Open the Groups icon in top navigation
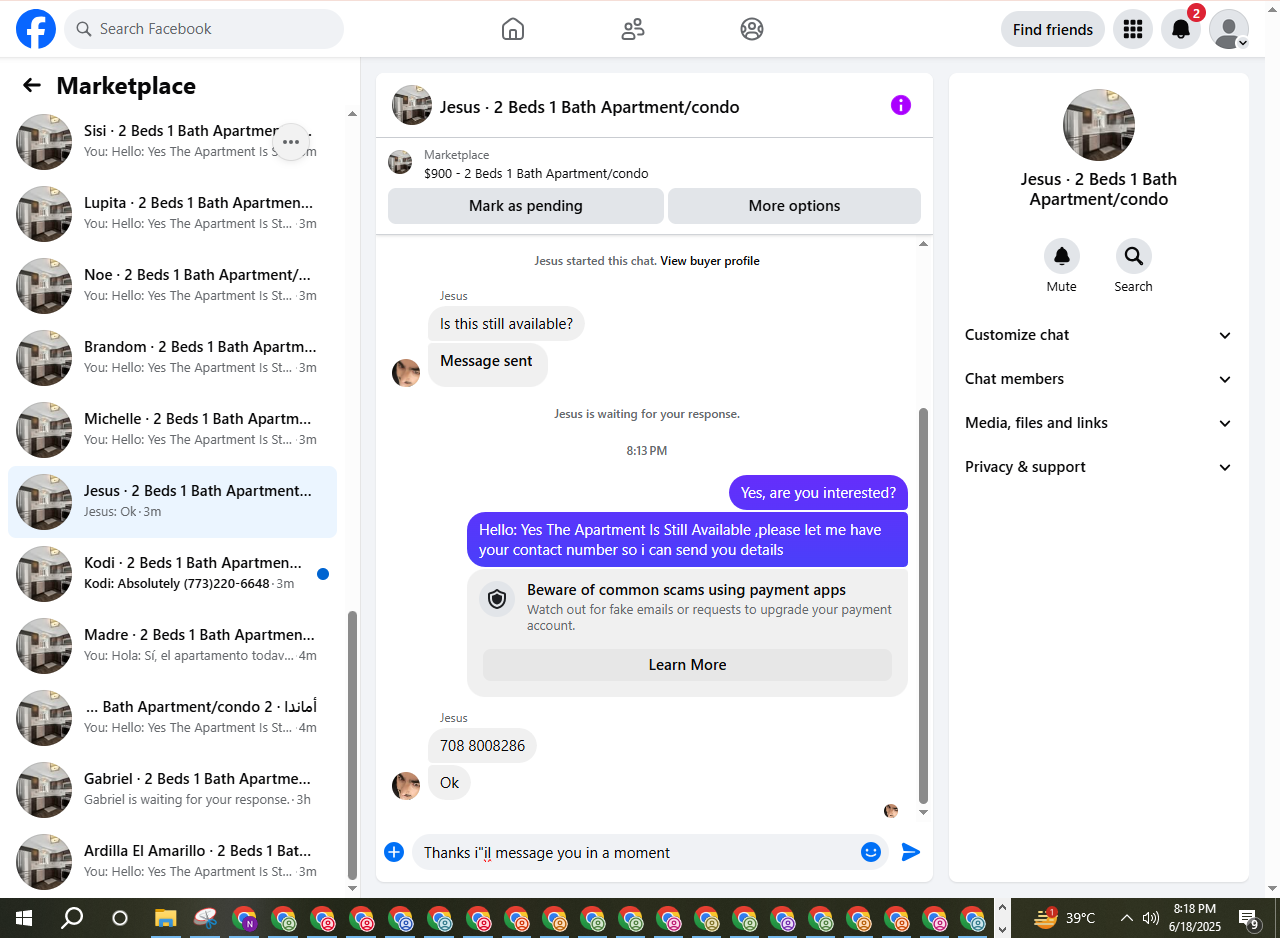Image resolution: width=1280 pixels, height=938 pixels. [752, 29]
